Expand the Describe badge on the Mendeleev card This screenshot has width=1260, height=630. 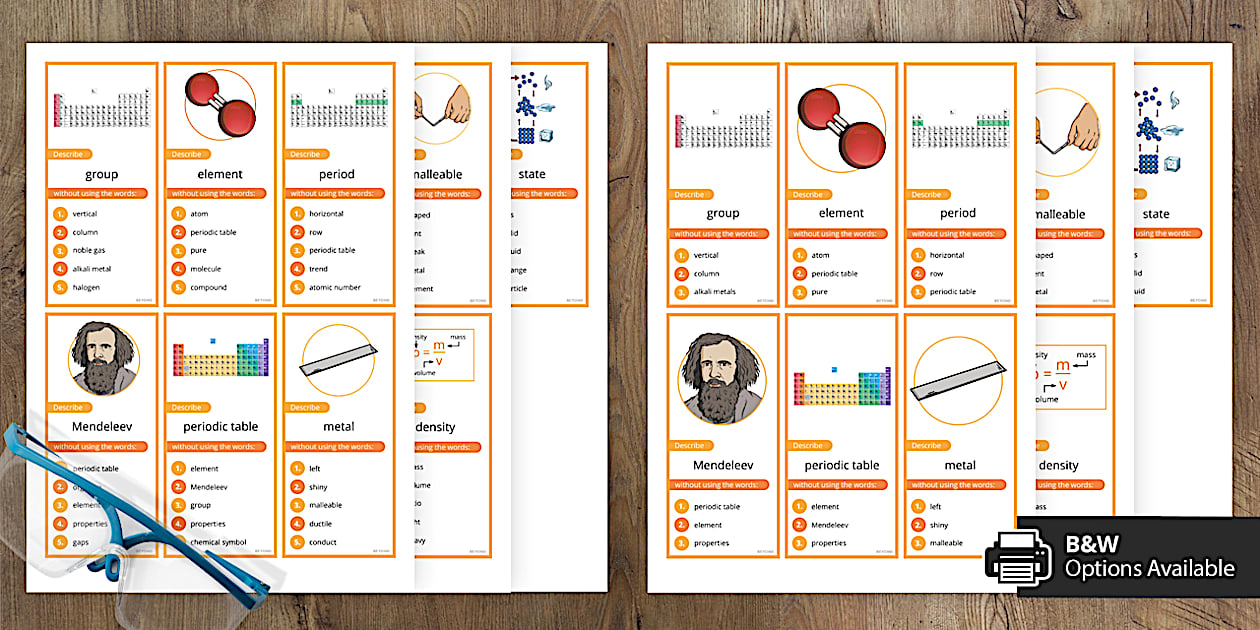click(x=70, y=407)
